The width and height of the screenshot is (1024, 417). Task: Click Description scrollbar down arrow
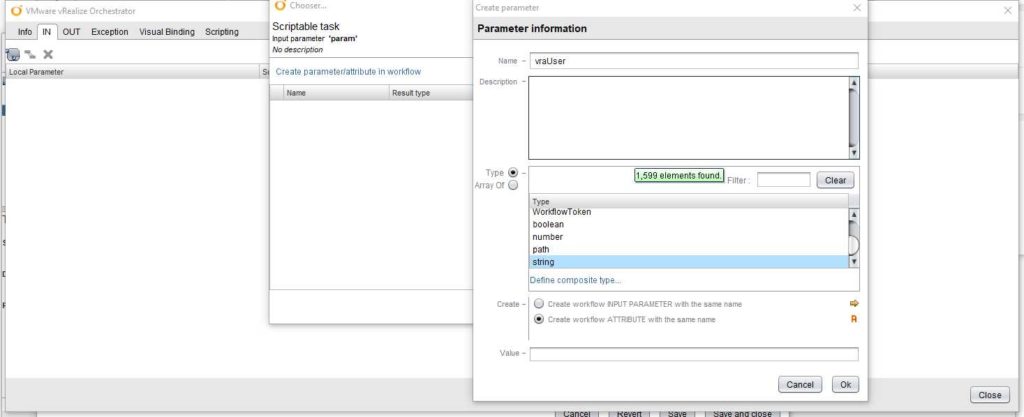854,153
